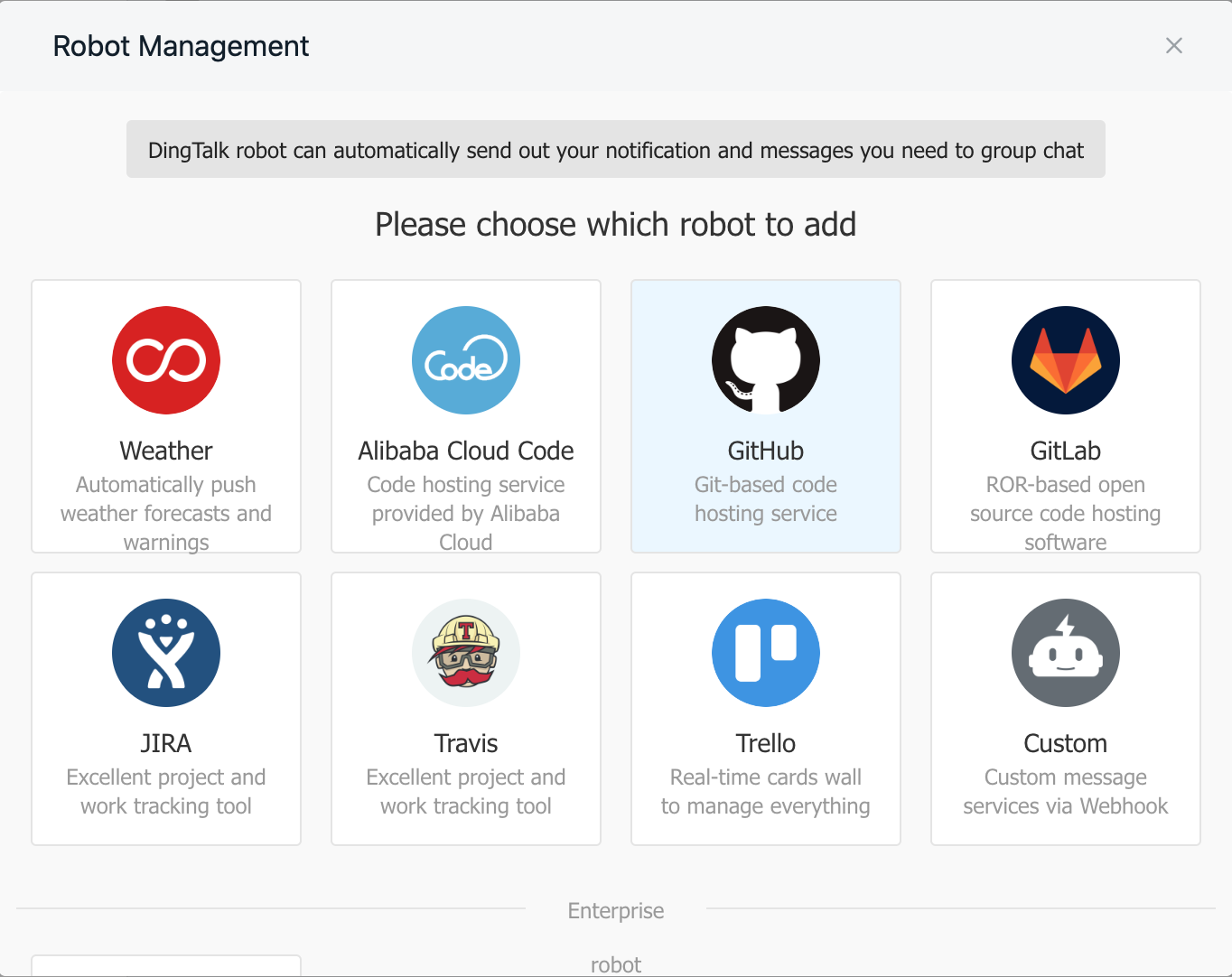The image size is (1232, 977).
Task: Click 'Custom message services via Webhook' text
Action: (1066, 792)
